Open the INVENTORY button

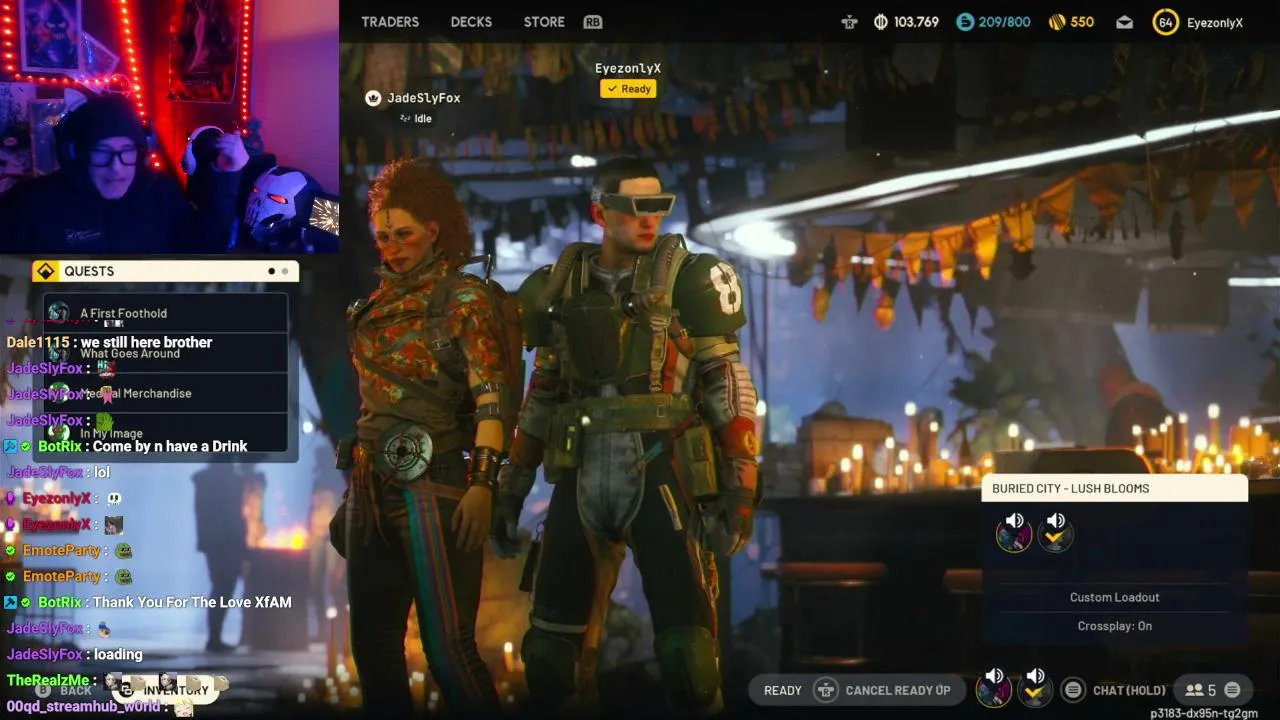[x=165, y=690]
